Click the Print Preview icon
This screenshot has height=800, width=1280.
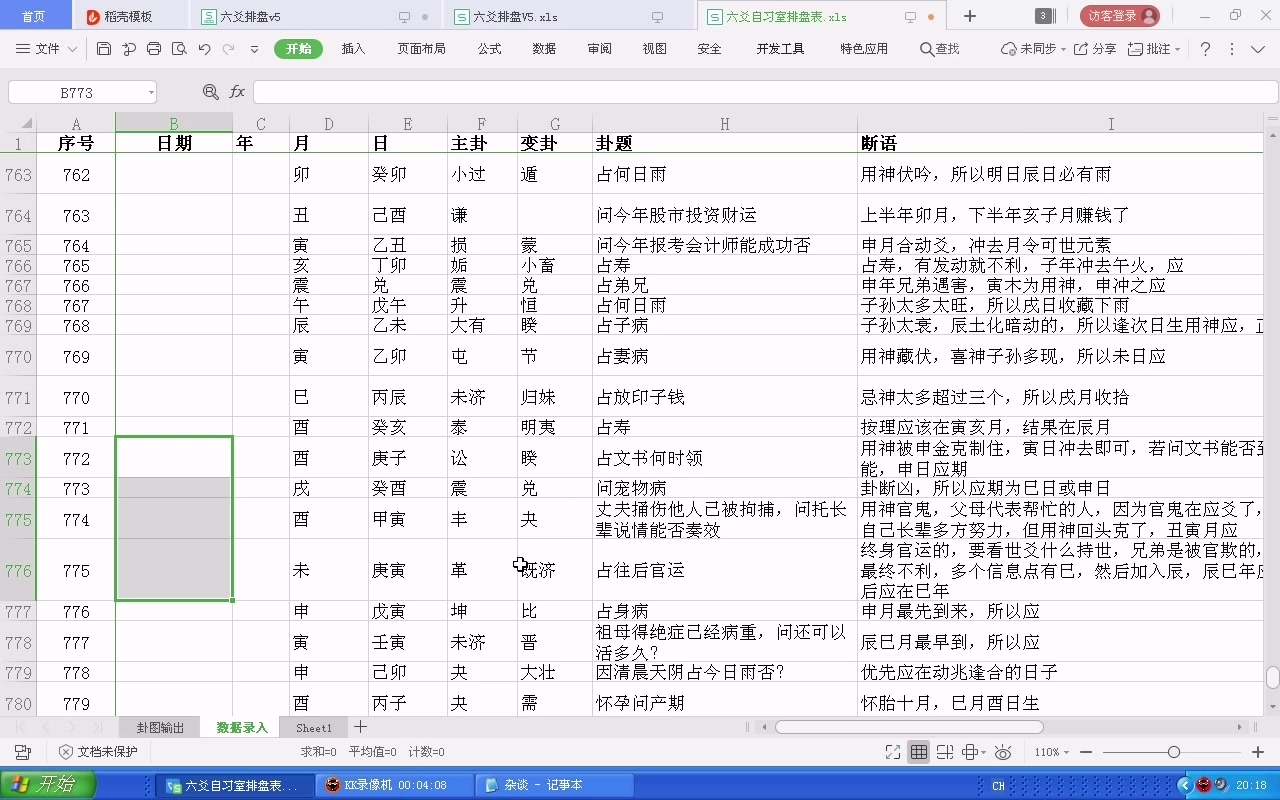[179, 49]
